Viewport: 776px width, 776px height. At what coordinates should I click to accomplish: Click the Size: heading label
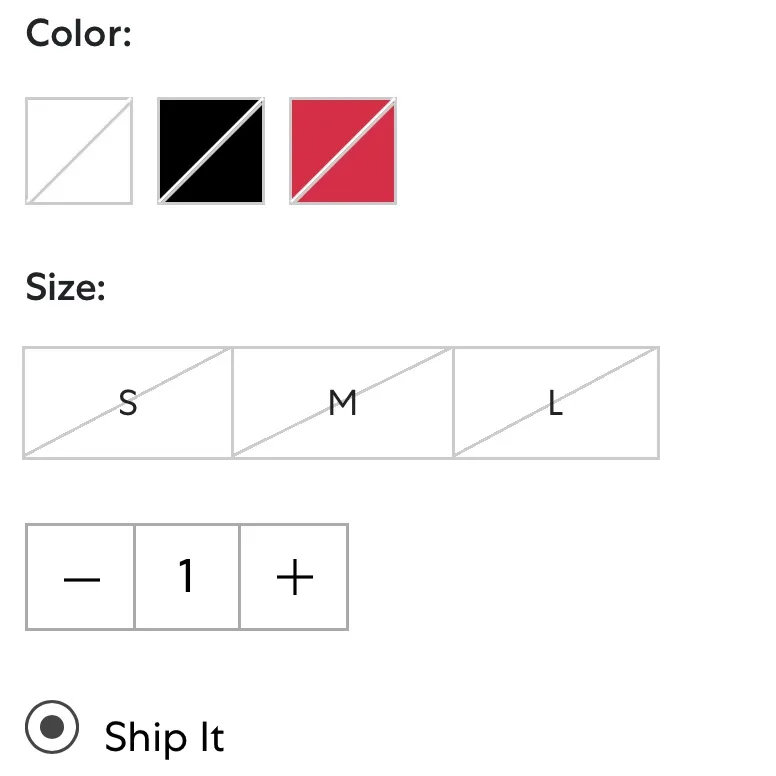point(66,288)
